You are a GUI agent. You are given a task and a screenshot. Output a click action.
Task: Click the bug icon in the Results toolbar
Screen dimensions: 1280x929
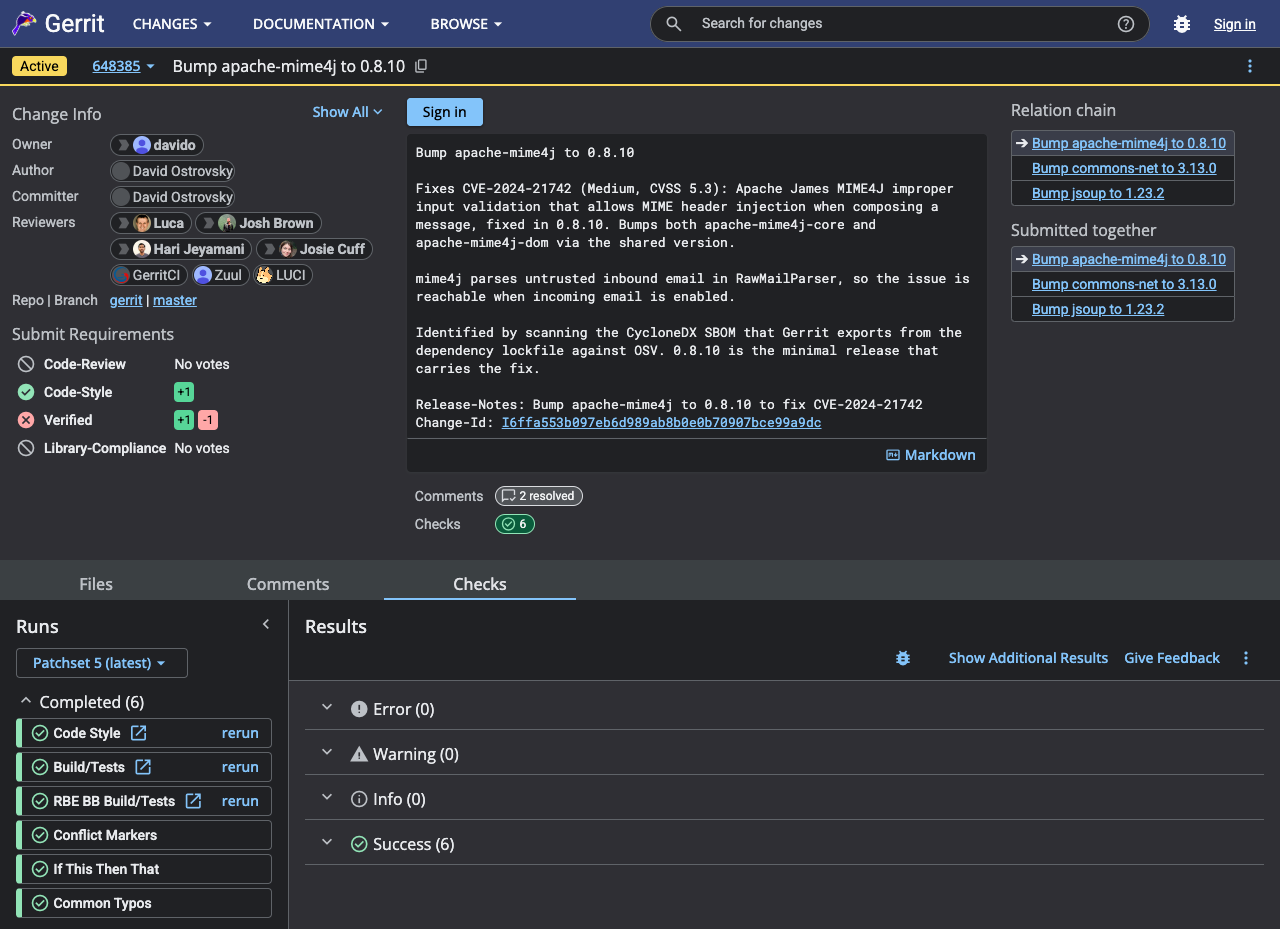[903, 658]
